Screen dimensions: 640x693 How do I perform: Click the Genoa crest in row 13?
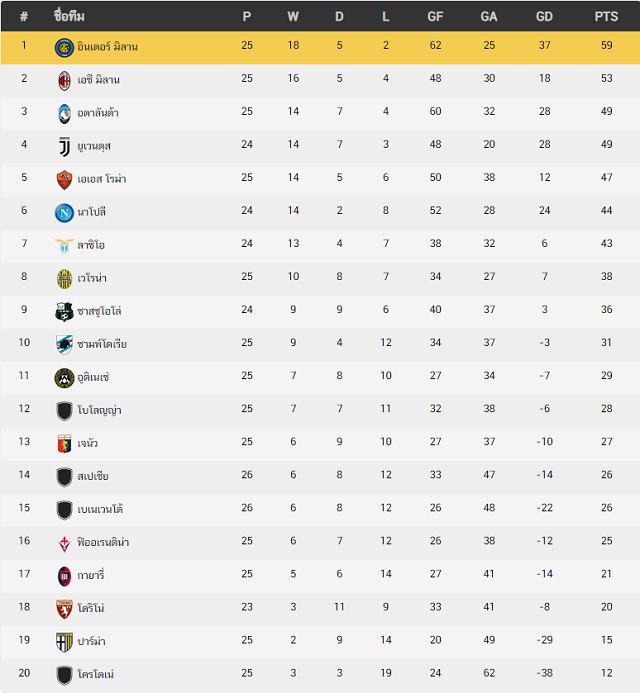click(64, 444)
